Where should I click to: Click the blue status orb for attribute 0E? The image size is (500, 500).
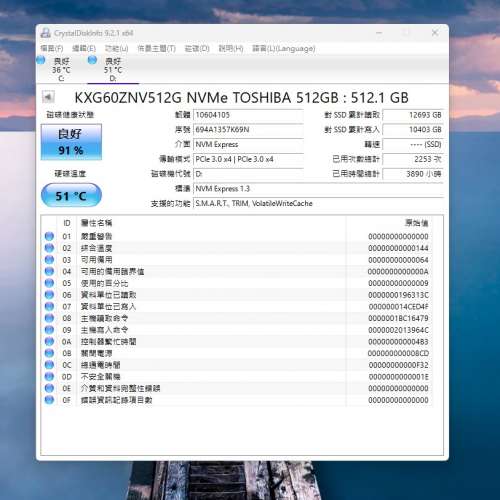pyautogui.click(x=49, y=388)
